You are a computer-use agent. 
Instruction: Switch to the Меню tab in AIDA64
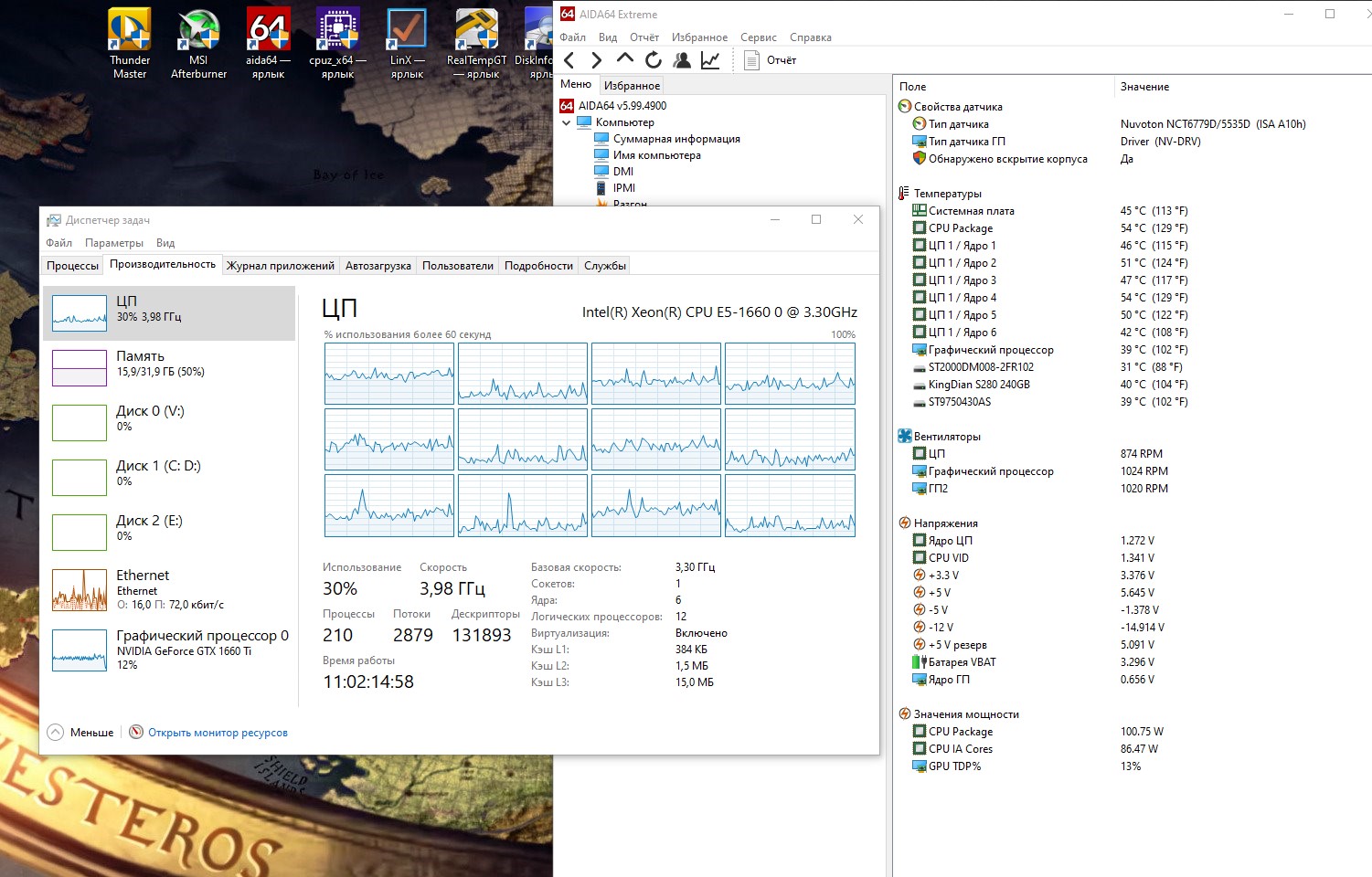pos(576,84)
